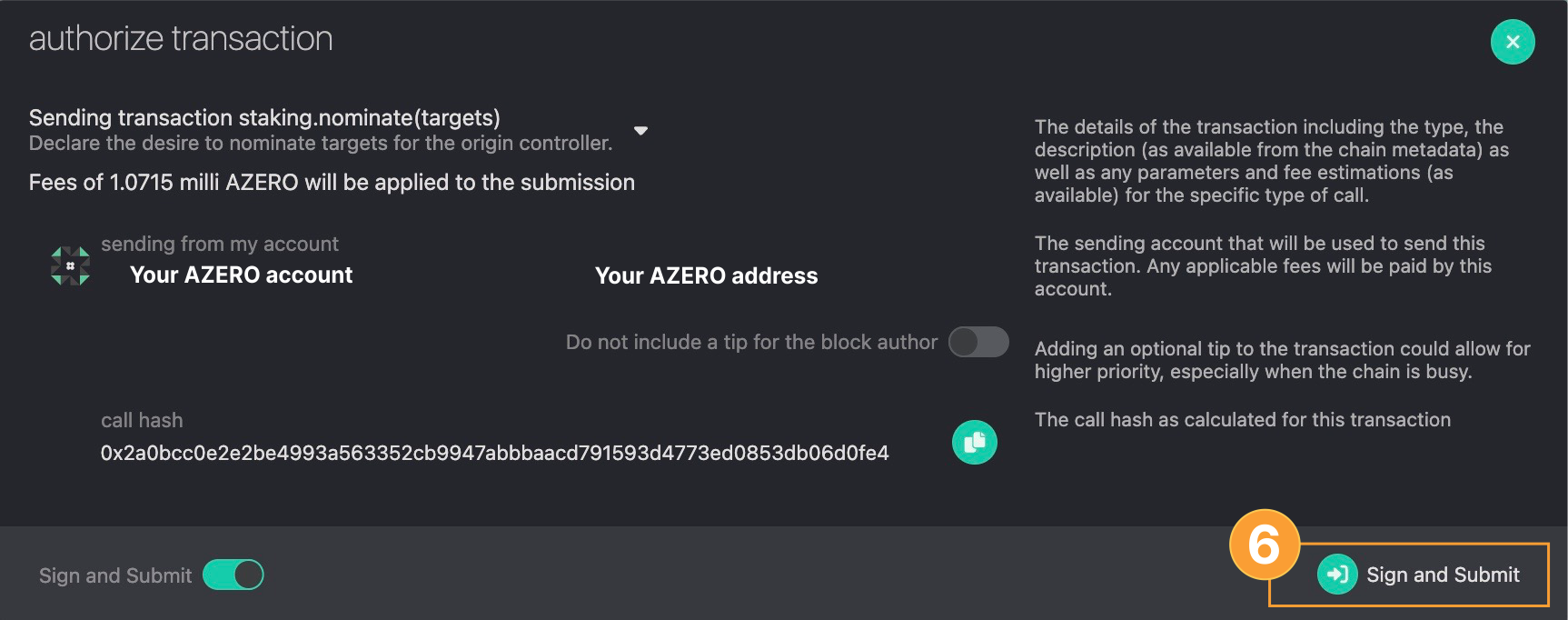This screenshot has height=620, width=1568.
Task: Click the orange step 6 marker
Action: coord(1264,545)
